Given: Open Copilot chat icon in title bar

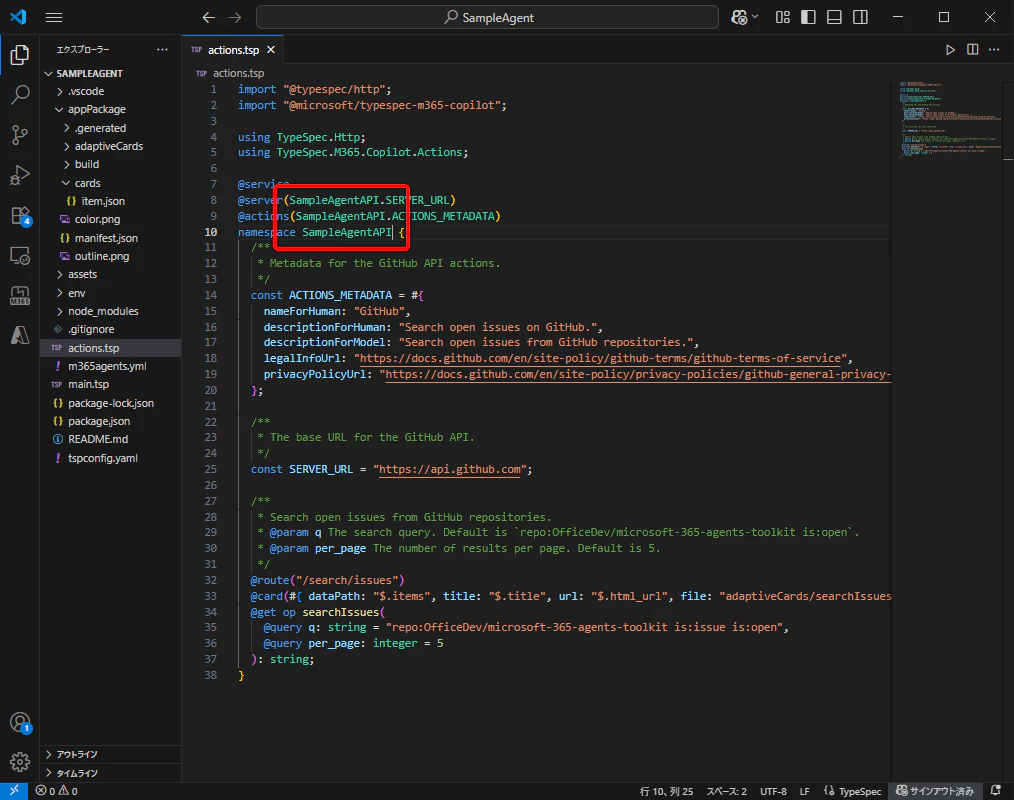Looking at the screenshot, I should [x=739, y=17].
